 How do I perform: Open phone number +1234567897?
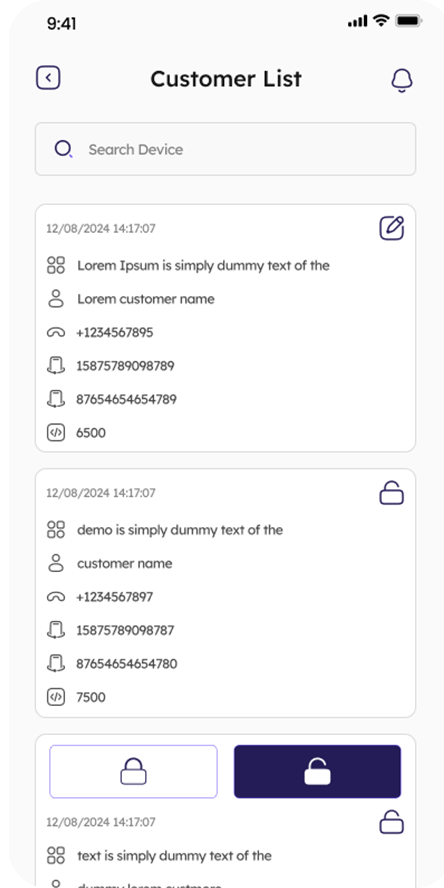click(114, 596)
